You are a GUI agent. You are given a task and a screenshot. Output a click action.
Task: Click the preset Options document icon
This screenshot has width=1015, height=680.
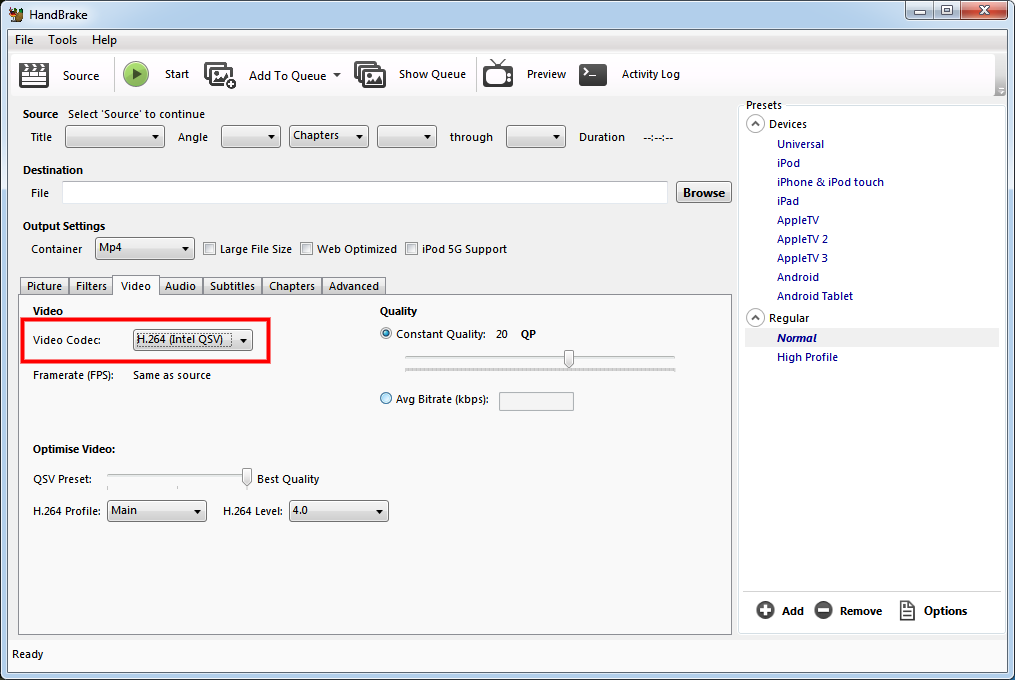[x=907, y=610]
